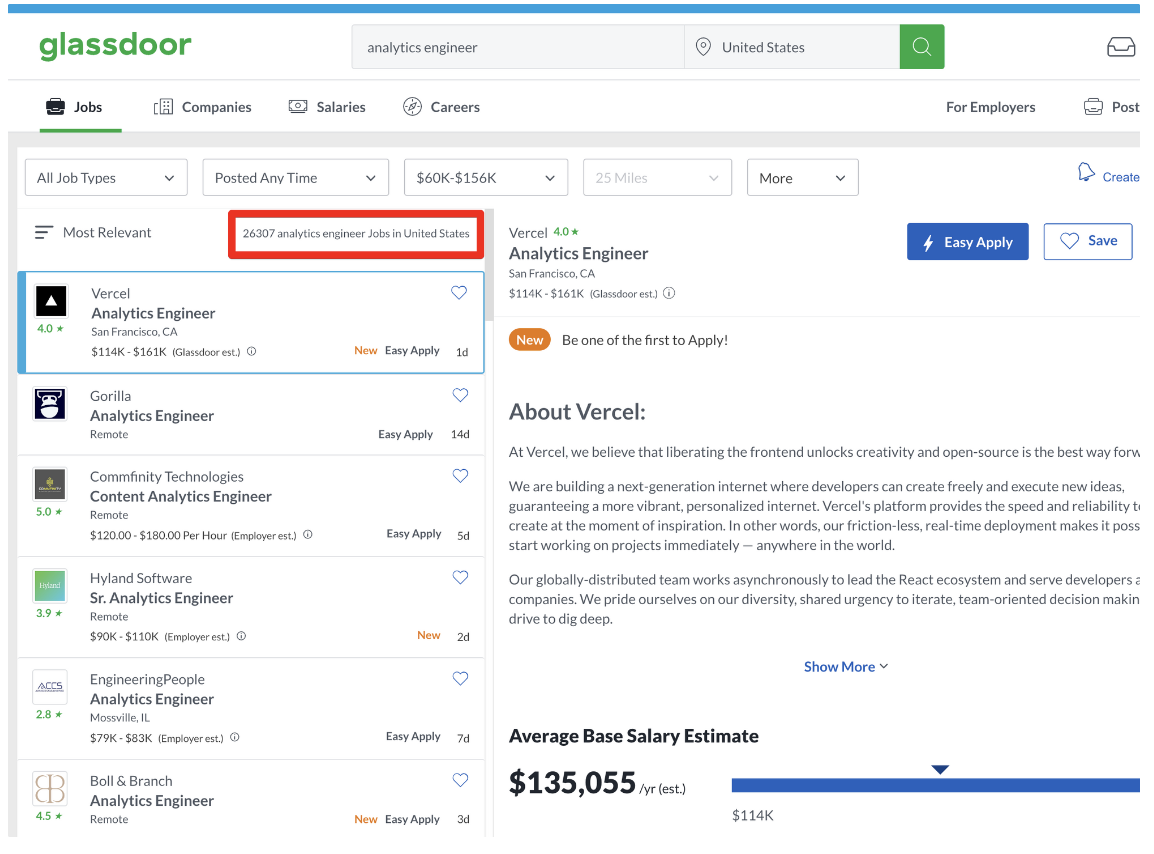The width and height of the screenshot is (1154, 854).
Task: Click the Create alert link
Action: [x=1120, y=177]
